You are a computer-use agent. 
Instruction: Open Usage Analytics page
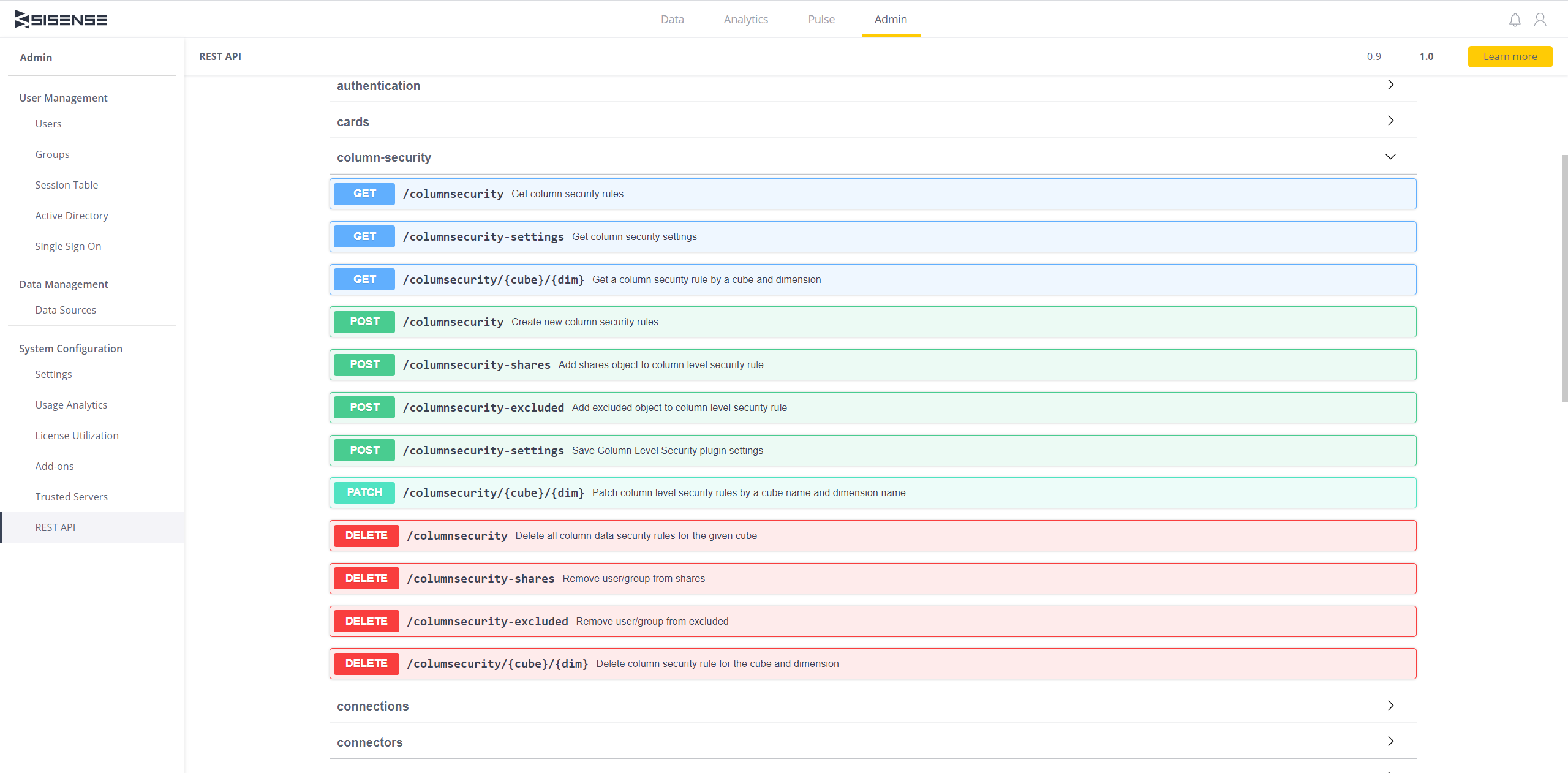(71, 405)
